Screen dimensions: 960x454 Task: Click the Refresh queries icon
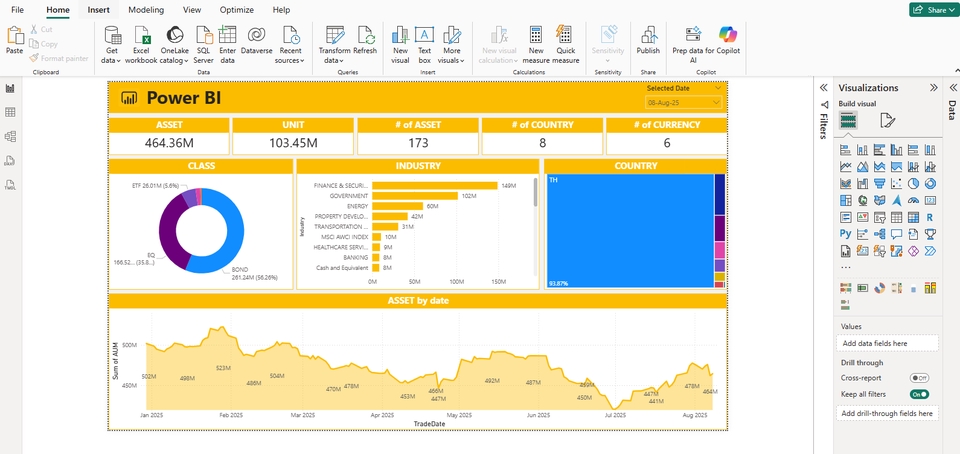365,36
